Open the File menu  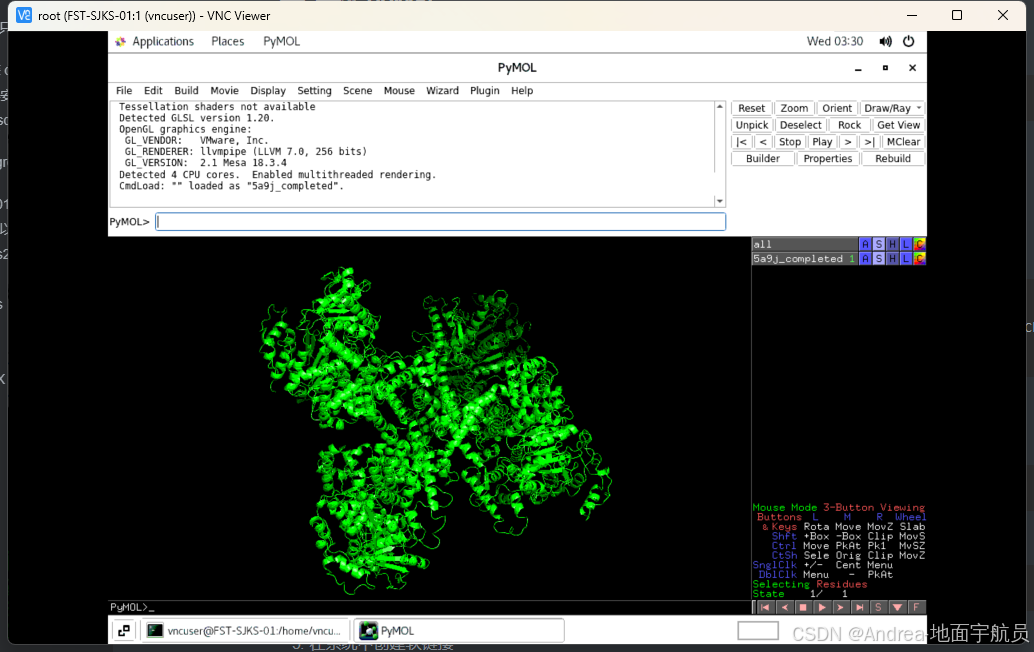[x=124, y=91]
